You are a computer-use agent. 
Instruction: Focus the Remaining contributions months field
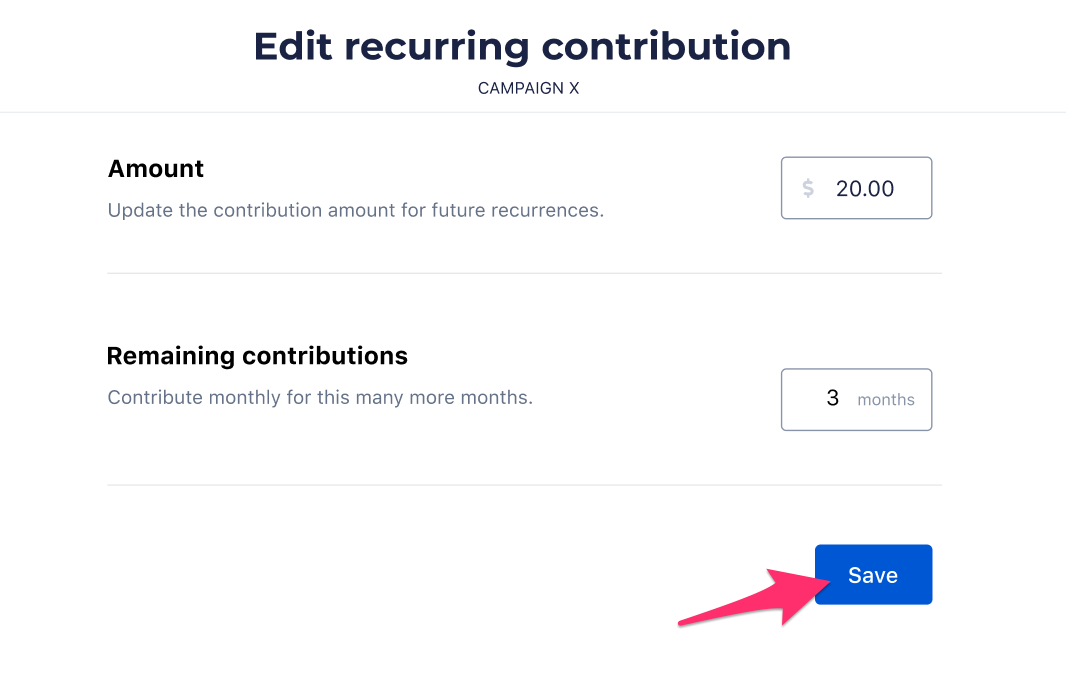point(856,399)
